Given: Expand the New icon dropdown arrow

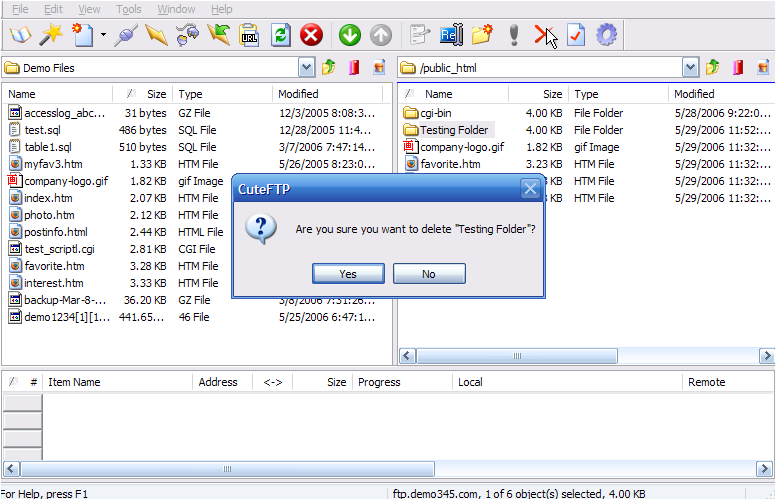Looking at the screenshot, I should coord(103,35).
